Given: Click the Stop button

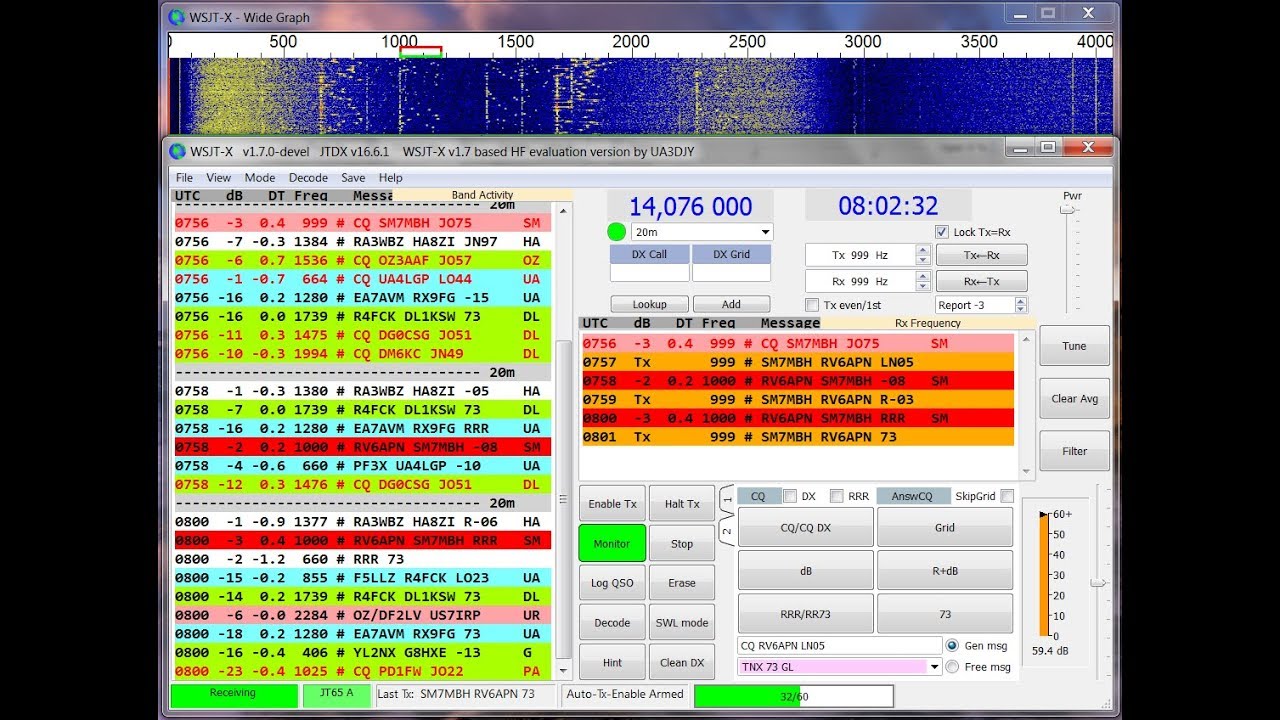Looking at the screenshot, I should click(x=682, y=543).
